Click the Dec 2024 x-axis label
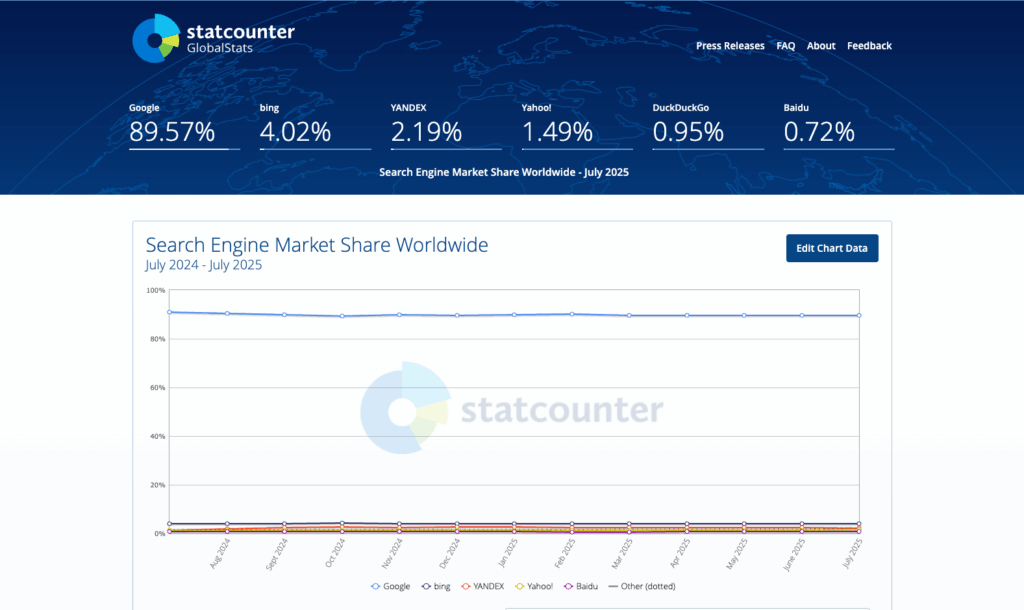This screenshot has height=610, width=1024. click(x=449, y=554)
